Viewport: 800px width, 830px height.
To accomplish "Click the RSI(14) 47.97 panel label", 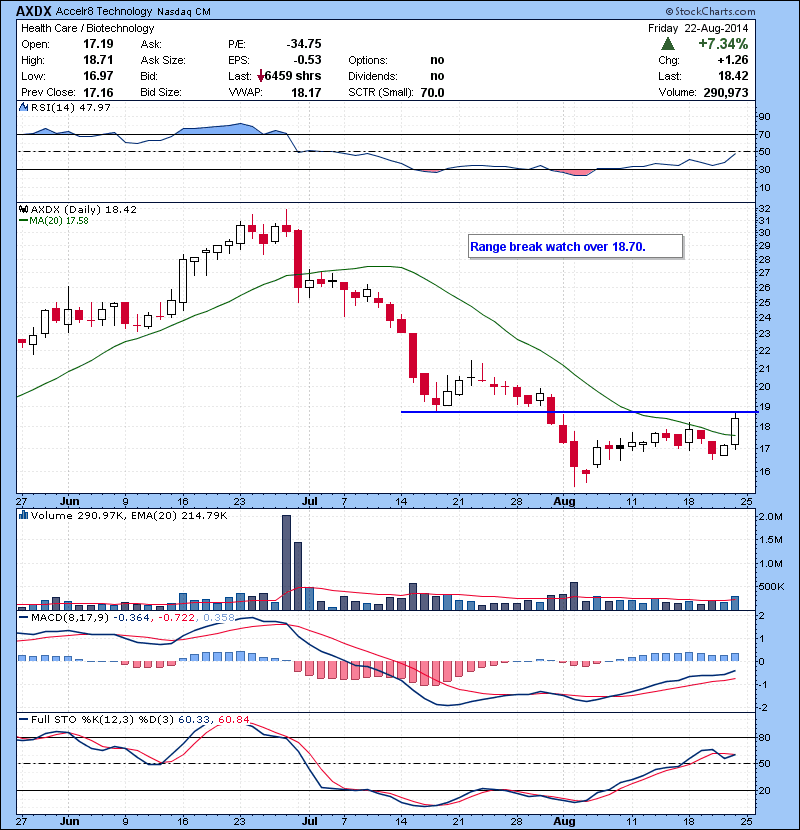I will pos(71,107).
